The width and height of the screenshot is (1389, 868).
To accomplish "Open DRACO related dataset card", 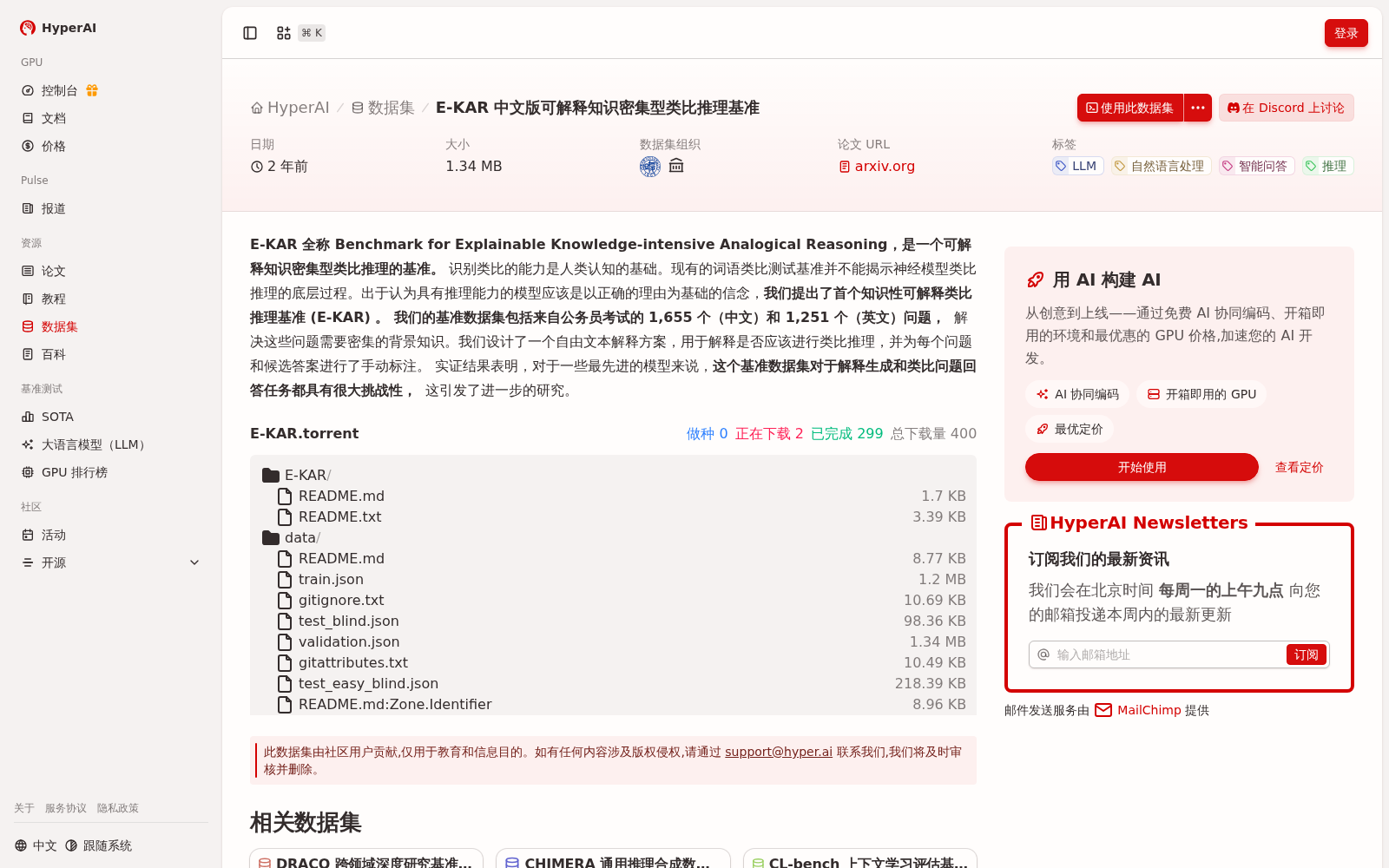I will click(x=366, y=858).
